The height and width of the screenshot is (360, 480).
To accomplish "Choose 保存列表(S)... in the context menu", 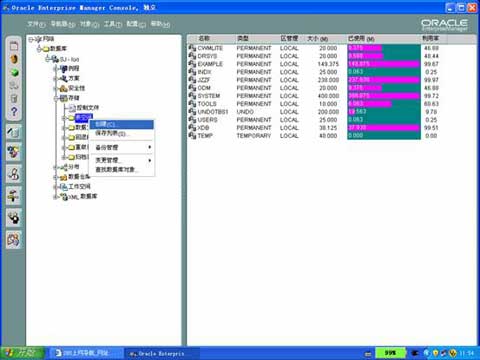I will tap(122, 133).
